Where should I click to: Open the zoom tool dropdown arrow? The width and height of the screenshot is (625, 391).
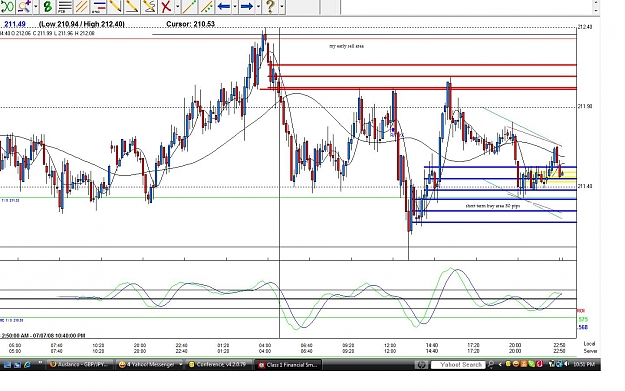click(x=35, y=6)
